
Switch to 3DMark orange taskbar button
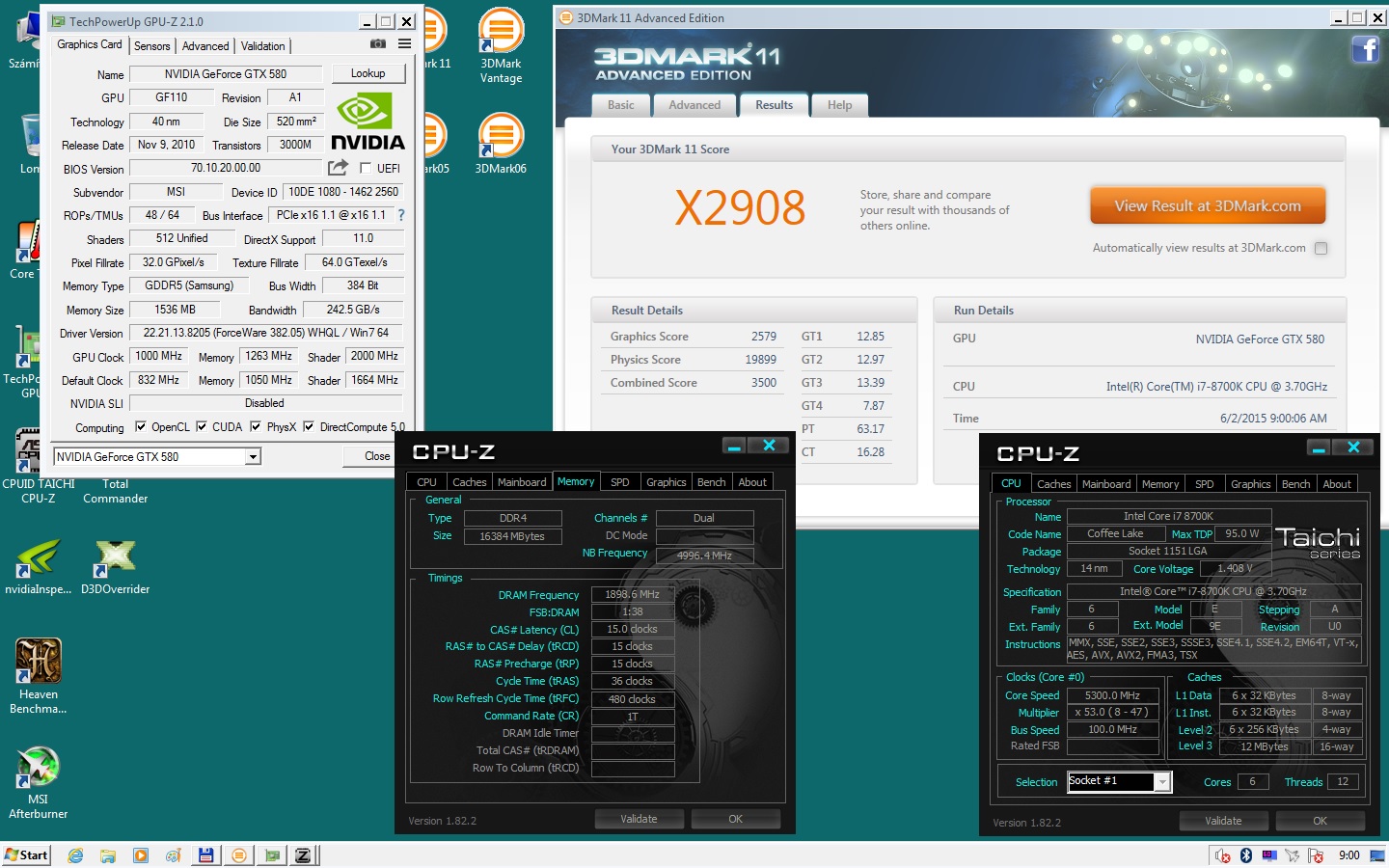[x=239, y=855]
